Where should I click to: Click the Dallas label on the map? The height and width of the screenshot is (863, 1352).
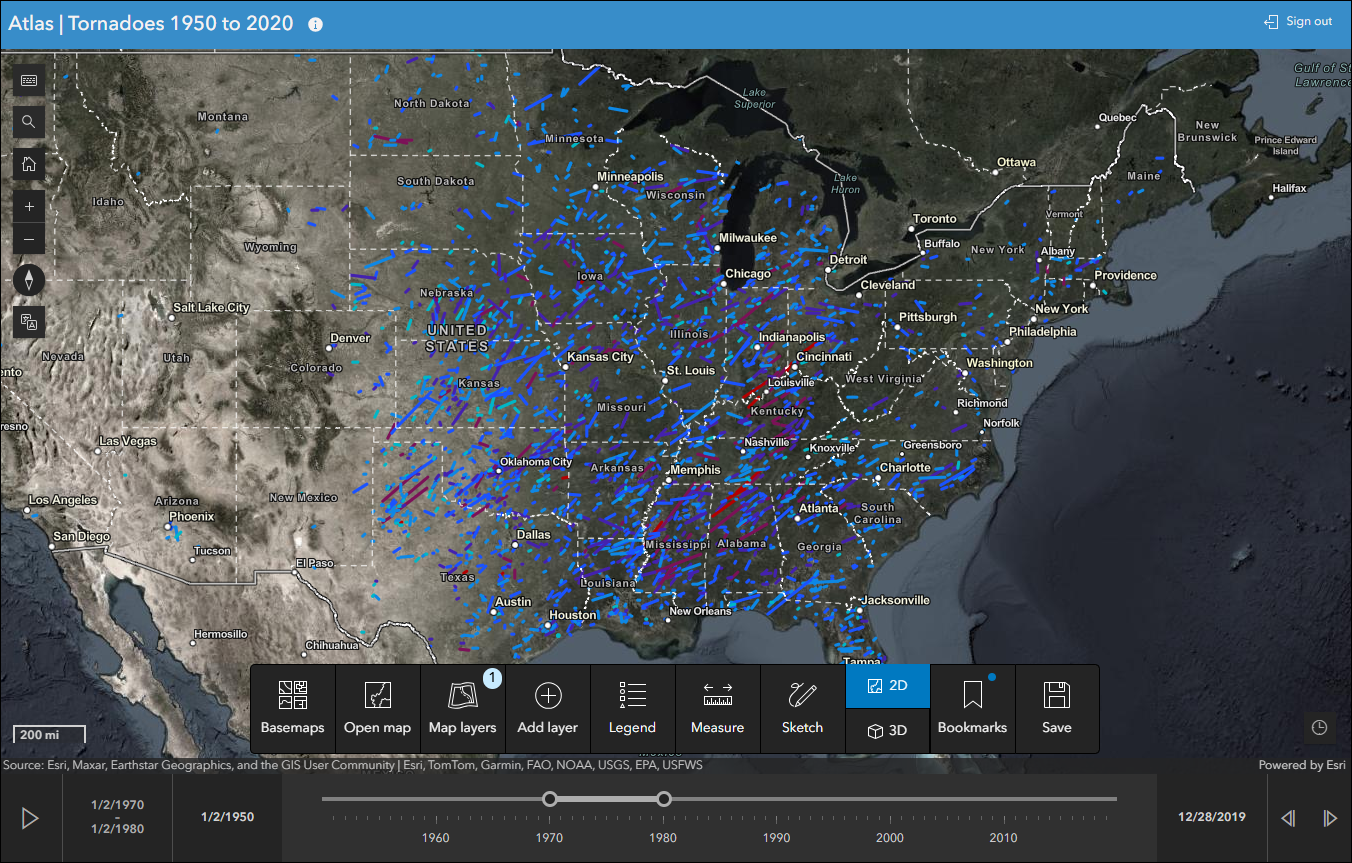pos(533,535)
